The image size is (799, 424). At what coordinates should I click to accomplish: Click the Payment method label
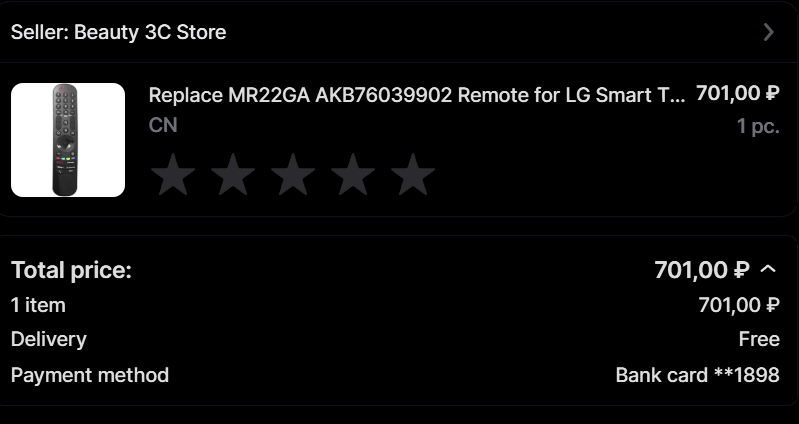coord(90,375)
